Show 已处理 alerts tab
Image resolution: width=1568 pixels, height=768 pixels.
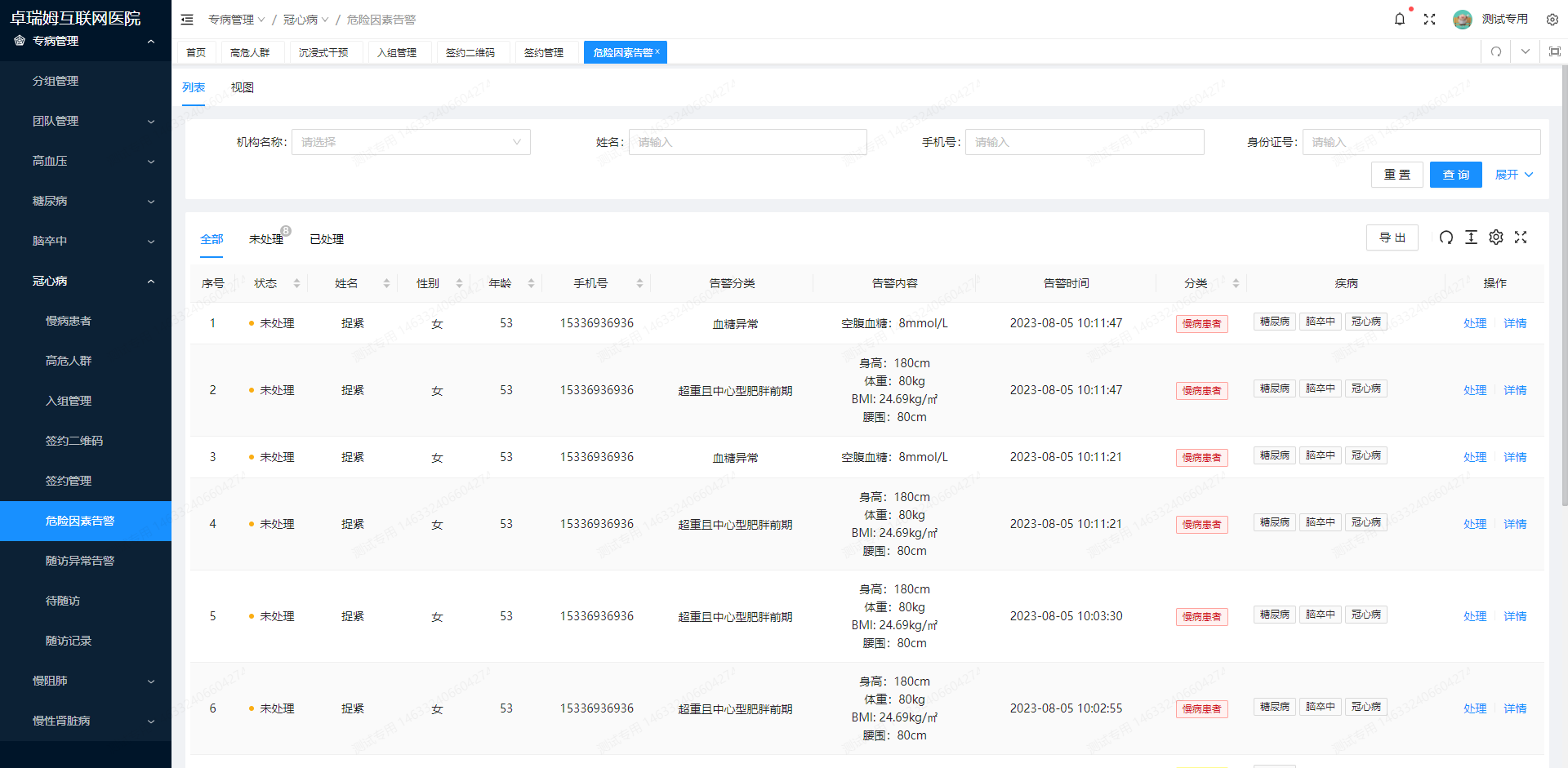327,239
